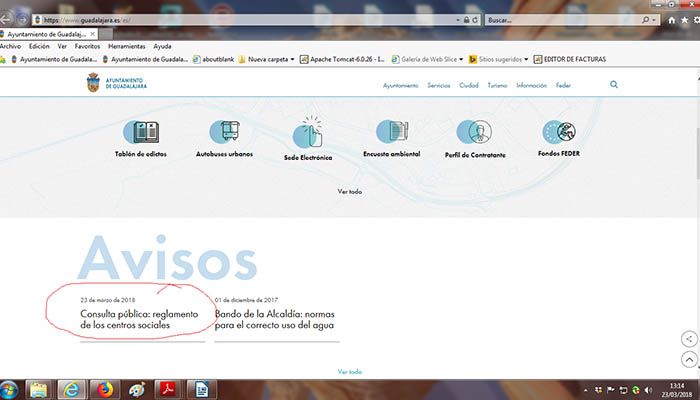The height and width of the screenshot is (400, 700).
Task: Open the Feder navigation link
Action: point(563,85)
